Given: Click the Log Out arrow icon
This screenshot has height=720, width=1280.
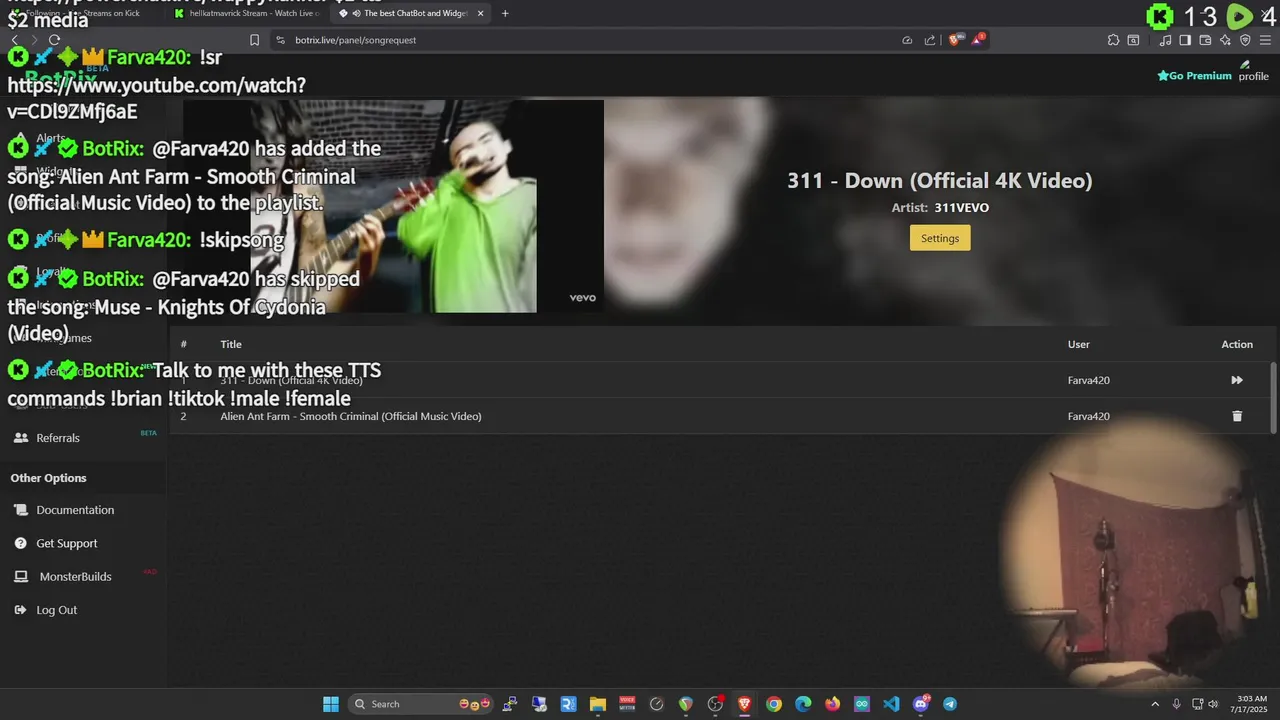Looking at the screenshot, I should [20, 610].
